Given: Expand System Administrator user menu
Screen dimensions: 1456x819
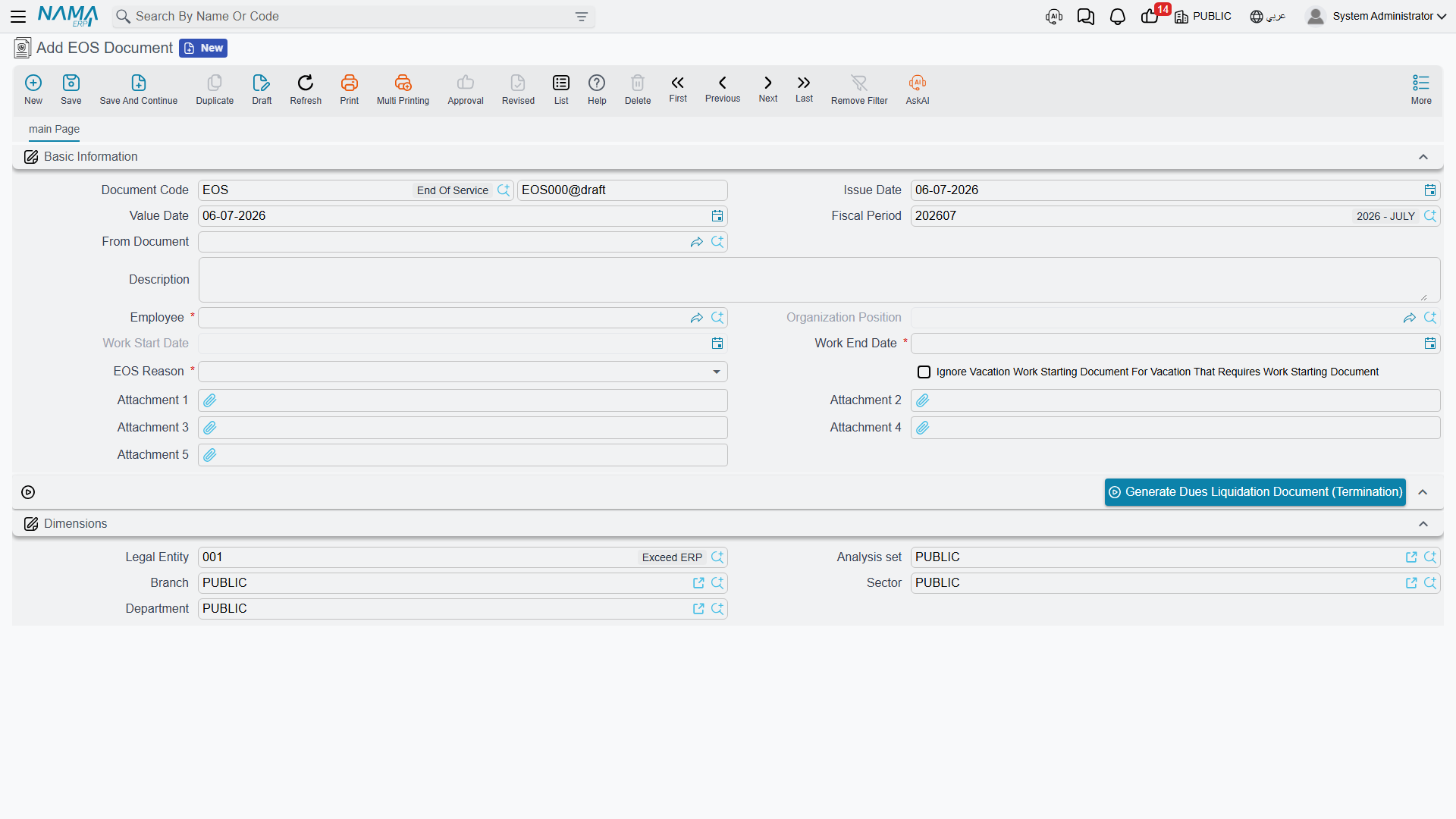Looking at the screenshot, I should 1376,16.
